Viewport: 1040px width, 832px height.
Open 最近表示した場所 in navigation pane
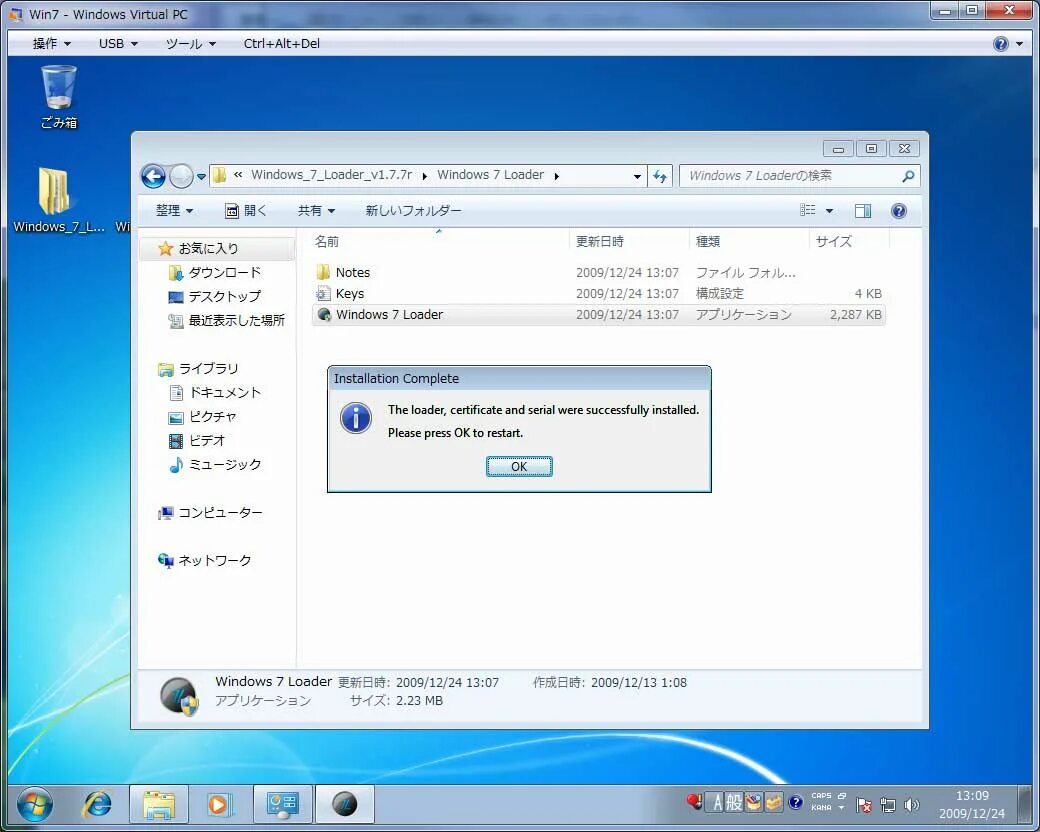point(227,320)
